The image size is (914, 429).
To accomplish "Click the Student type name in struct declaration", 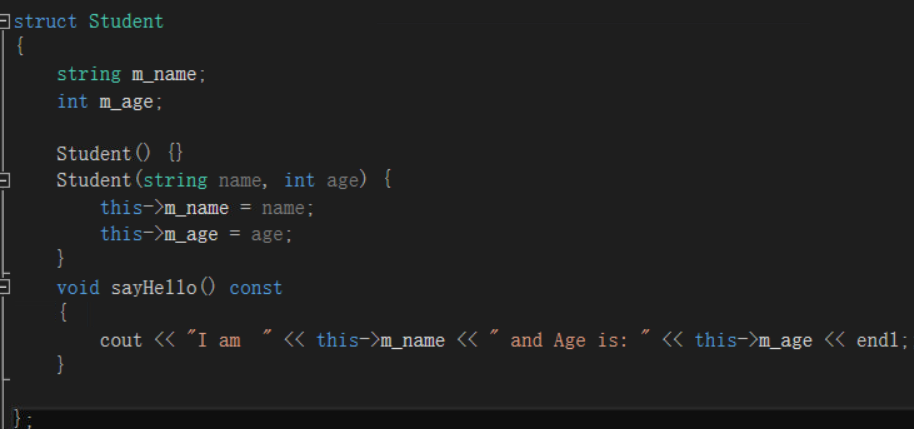I will 126,22.
